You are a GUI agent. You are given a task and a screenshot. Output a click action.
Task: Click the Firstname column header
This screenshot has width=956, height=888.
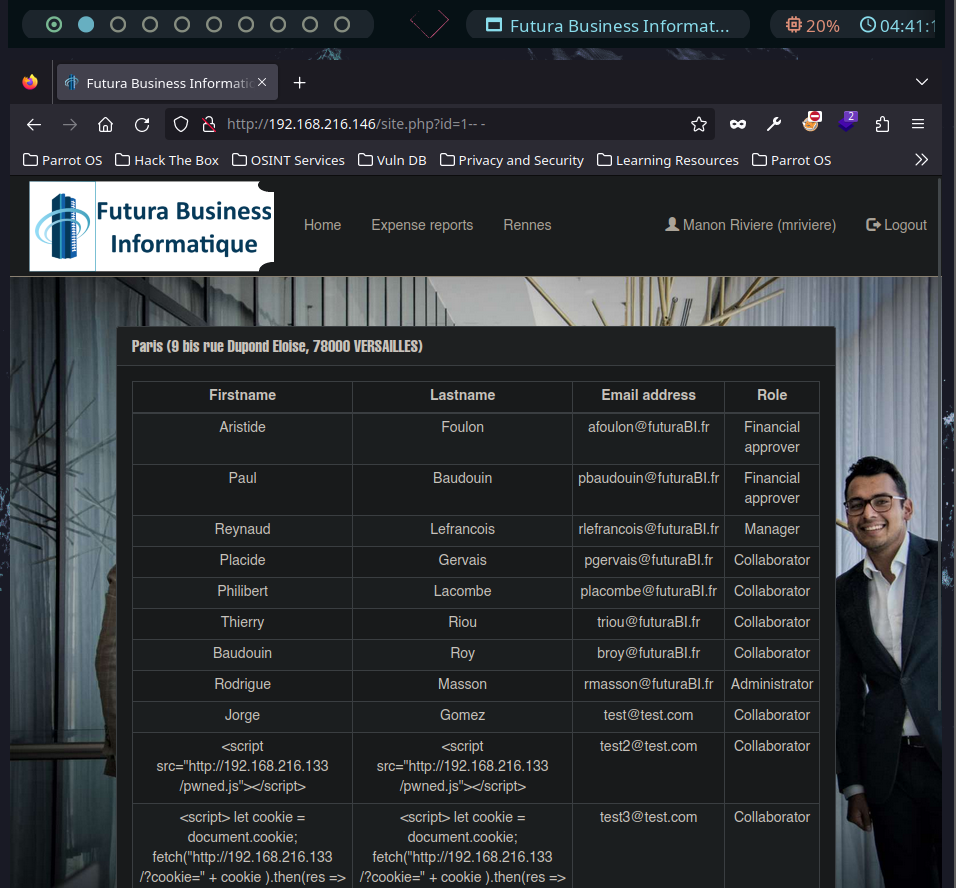coord(243,395)
